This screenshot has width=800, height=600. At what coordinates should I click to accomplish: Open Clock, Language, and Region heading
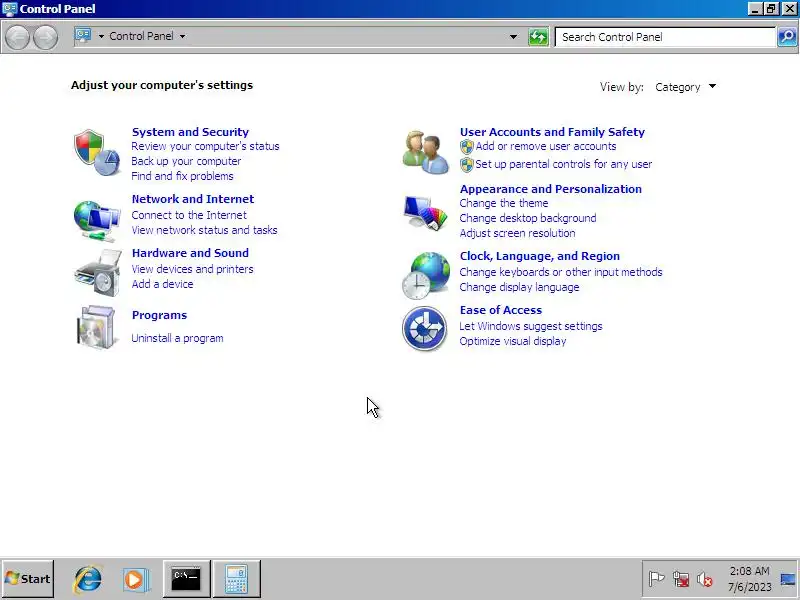point(540,256)
